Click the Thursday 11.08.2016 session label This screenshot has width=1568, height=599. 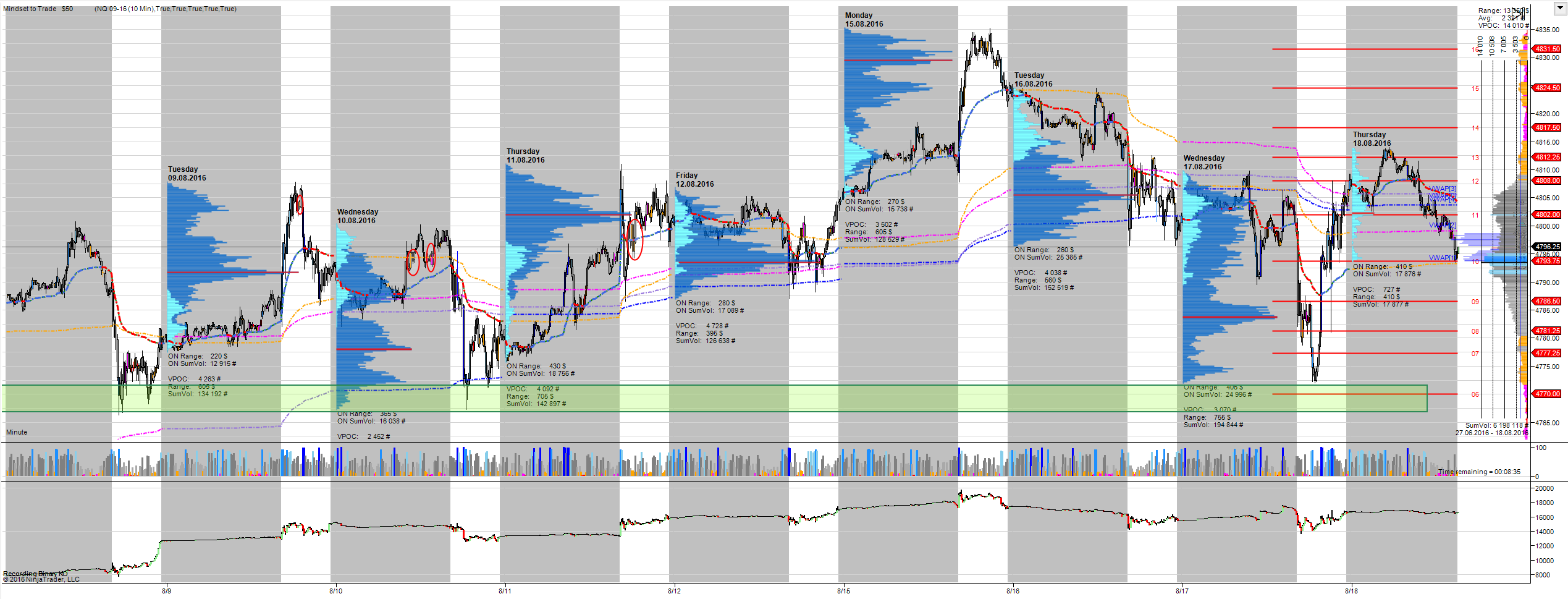click(526, 156)
